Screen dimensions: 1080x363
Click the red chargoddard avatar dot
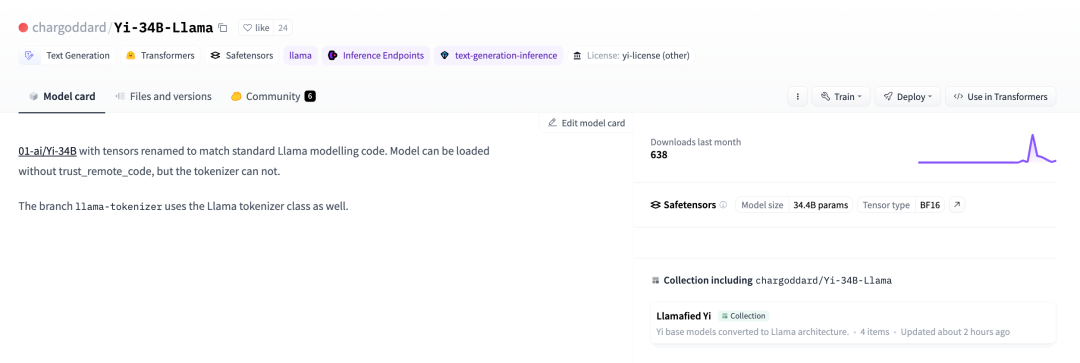click(23, 28)
